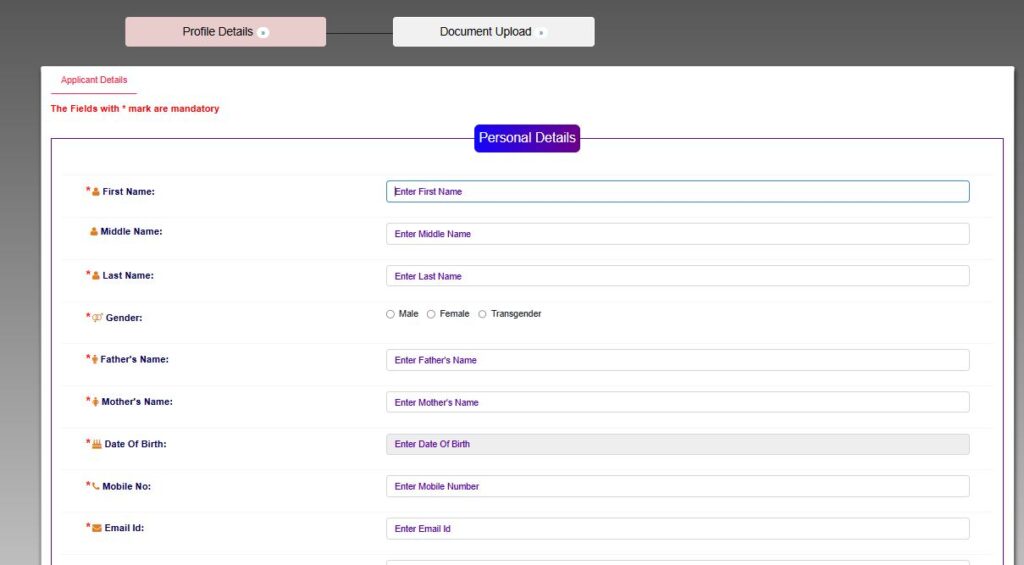Screen dimensions: 1024x565
Task: Click the 'Mobile No:' label text
Action: tap(127, 487)
